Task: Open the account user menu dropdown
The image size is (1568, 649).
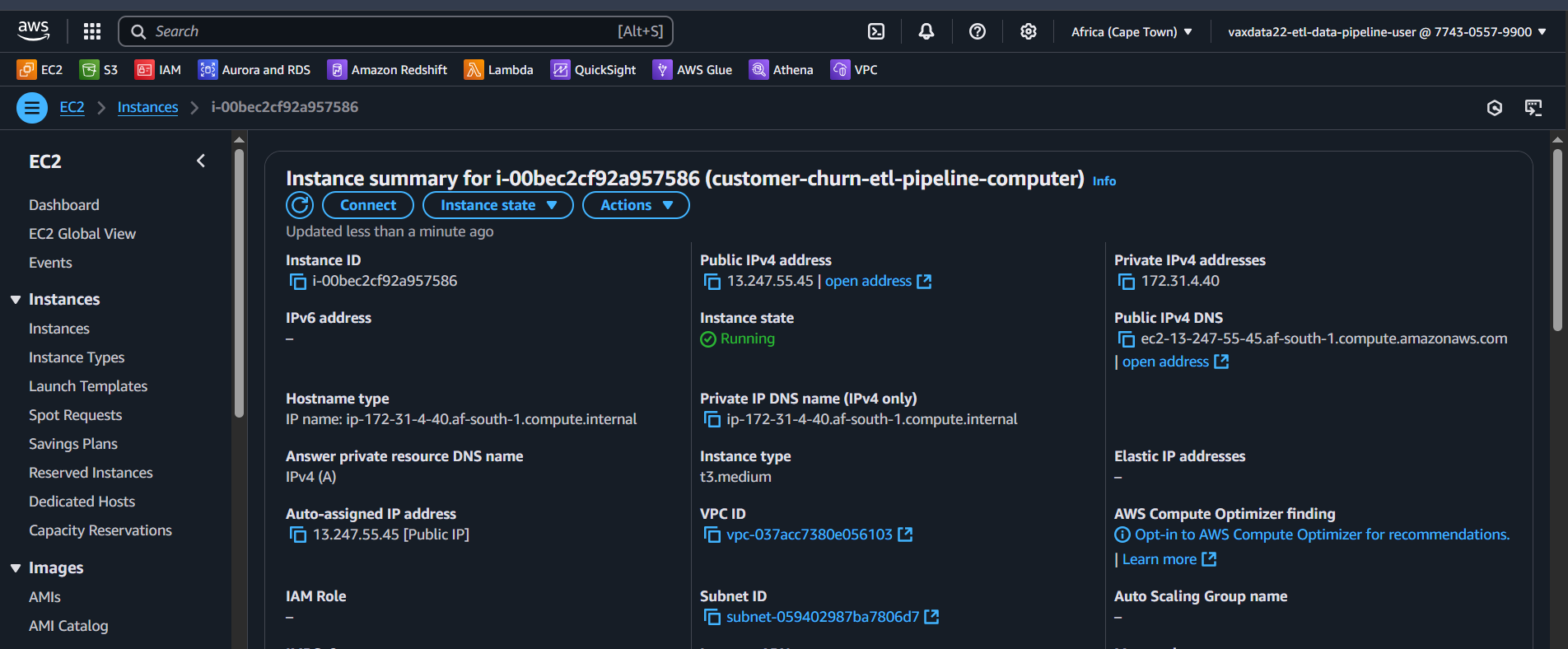Action: coord(1387,32)
